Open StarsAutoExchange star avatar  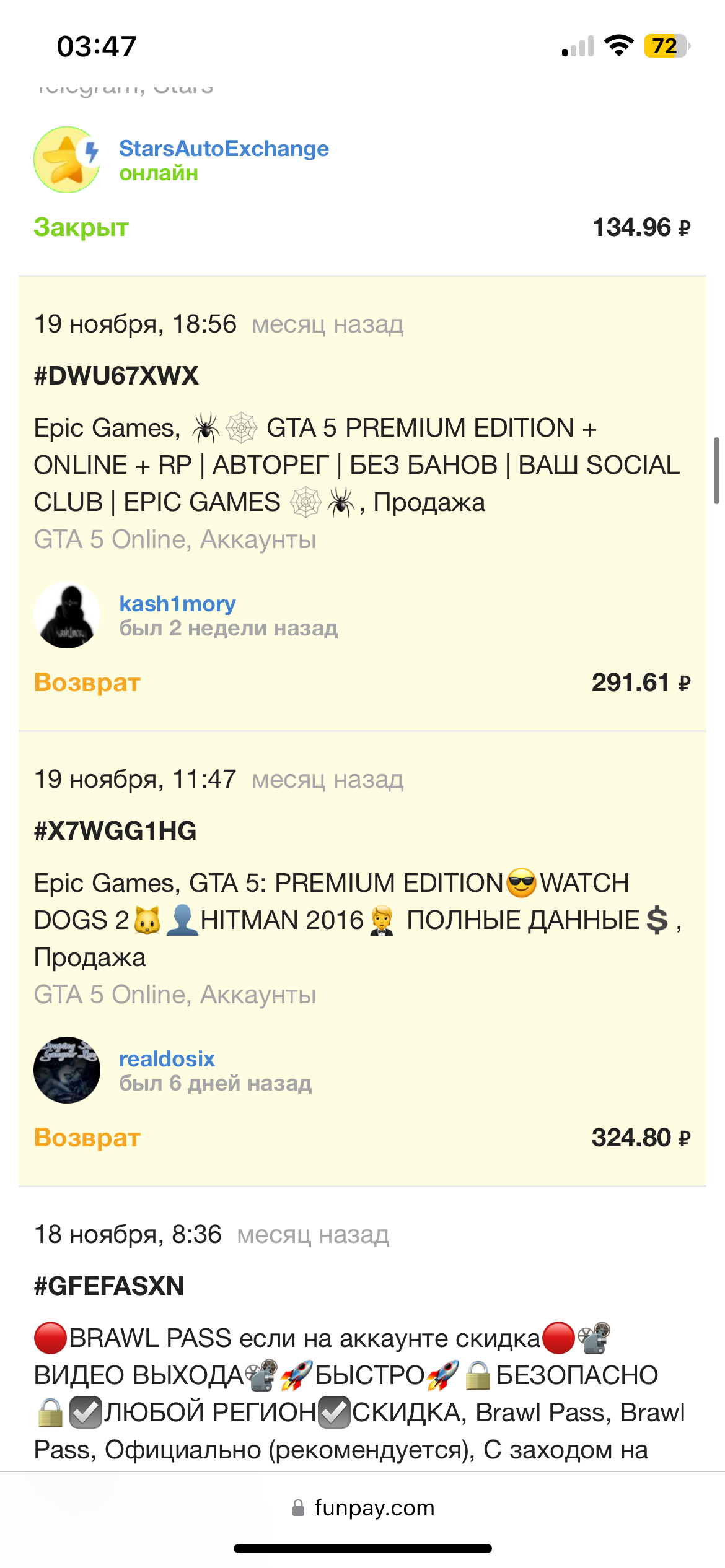tap(67, 160)
